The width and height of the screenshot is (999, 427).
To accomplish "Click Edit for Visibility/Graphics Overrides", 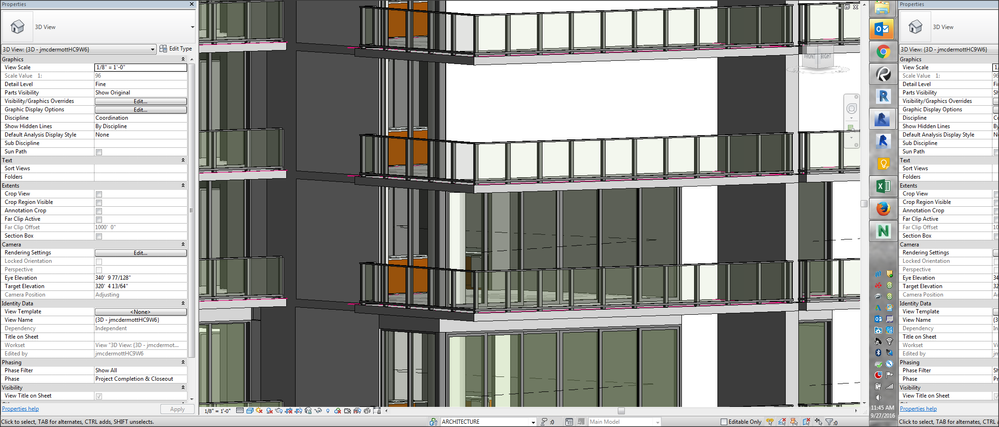I will pos(141,101).
